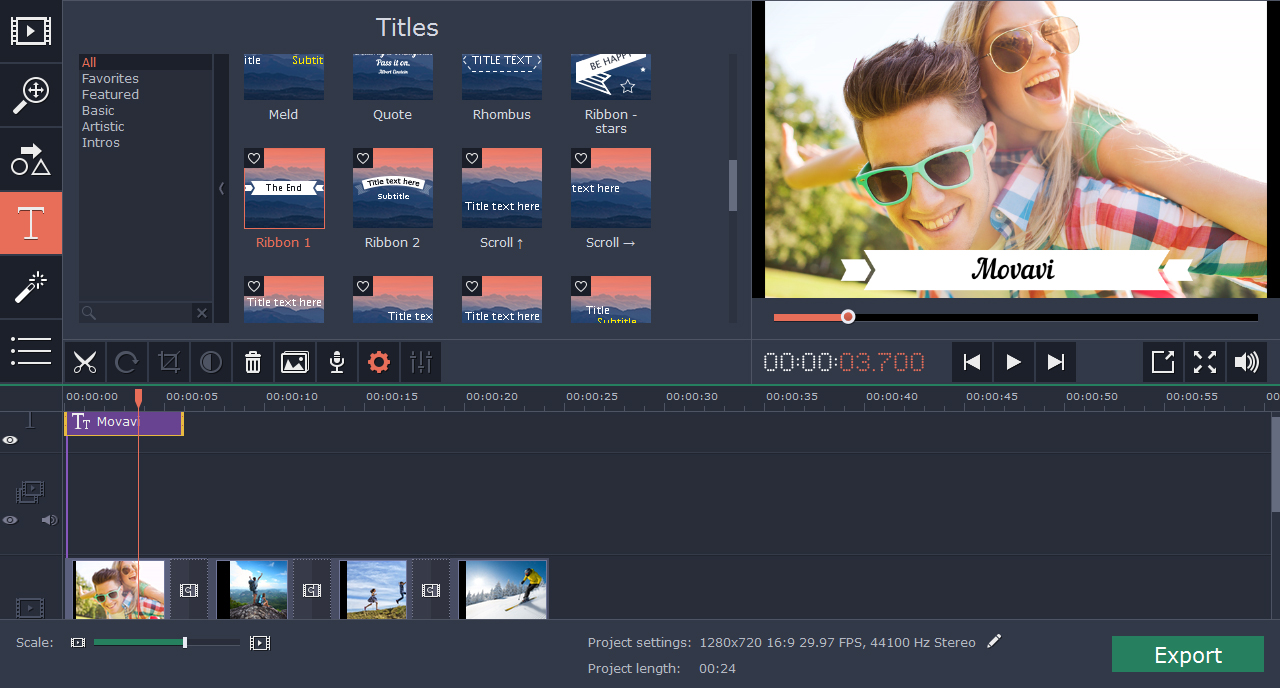Collapse the Titles panel with the chevron
The height and width of the screenshot is (688, 1280).
point(222,188)
